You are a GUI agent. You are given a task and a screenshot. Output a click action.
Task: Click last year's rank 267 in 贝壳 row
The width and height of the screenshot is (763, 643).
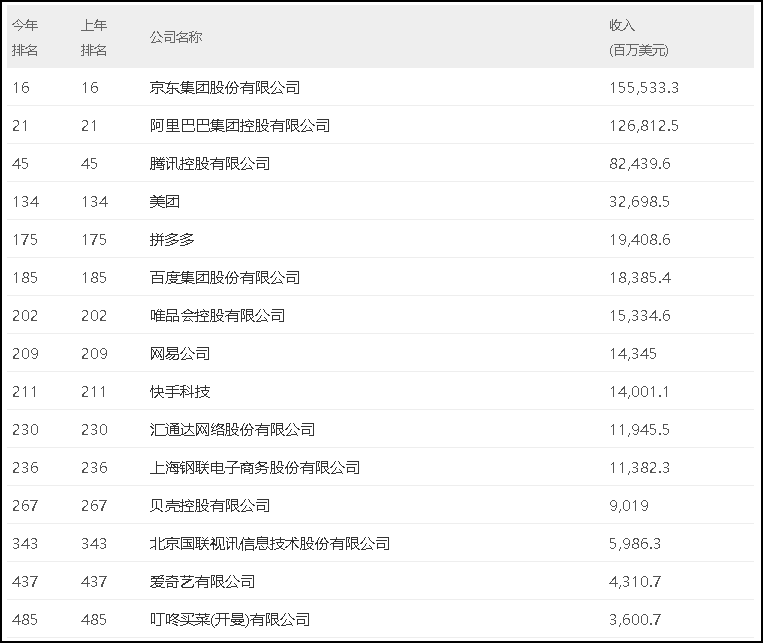coord(94,505)
